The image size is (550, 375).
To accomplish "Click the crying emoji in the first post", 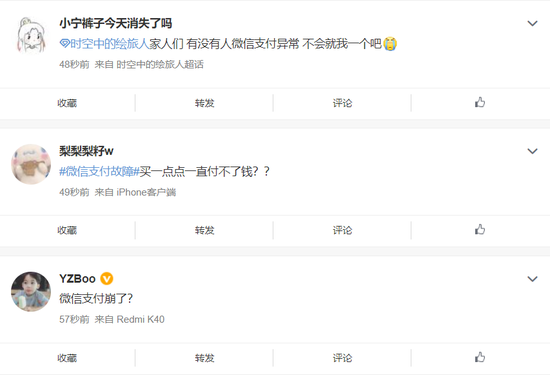I will click(390, 43).
